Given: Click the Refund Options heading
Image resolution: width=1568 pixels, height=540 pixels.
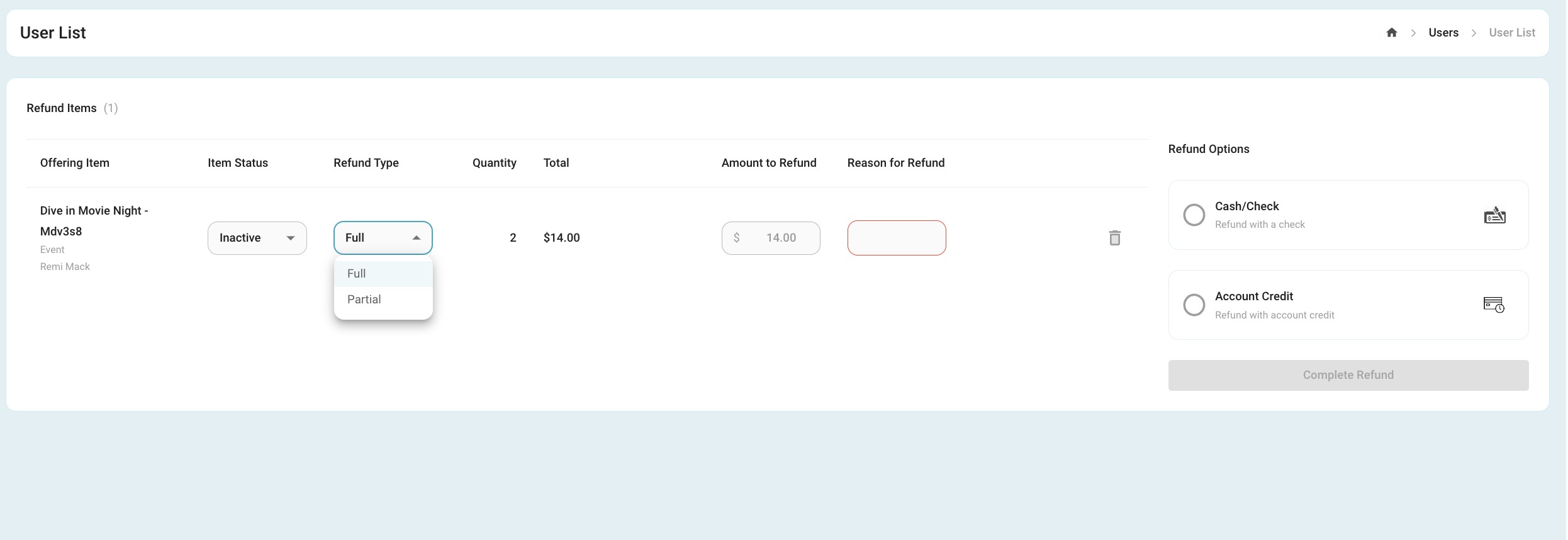Looking at the screenshot, I should (x=1209, y=149).
